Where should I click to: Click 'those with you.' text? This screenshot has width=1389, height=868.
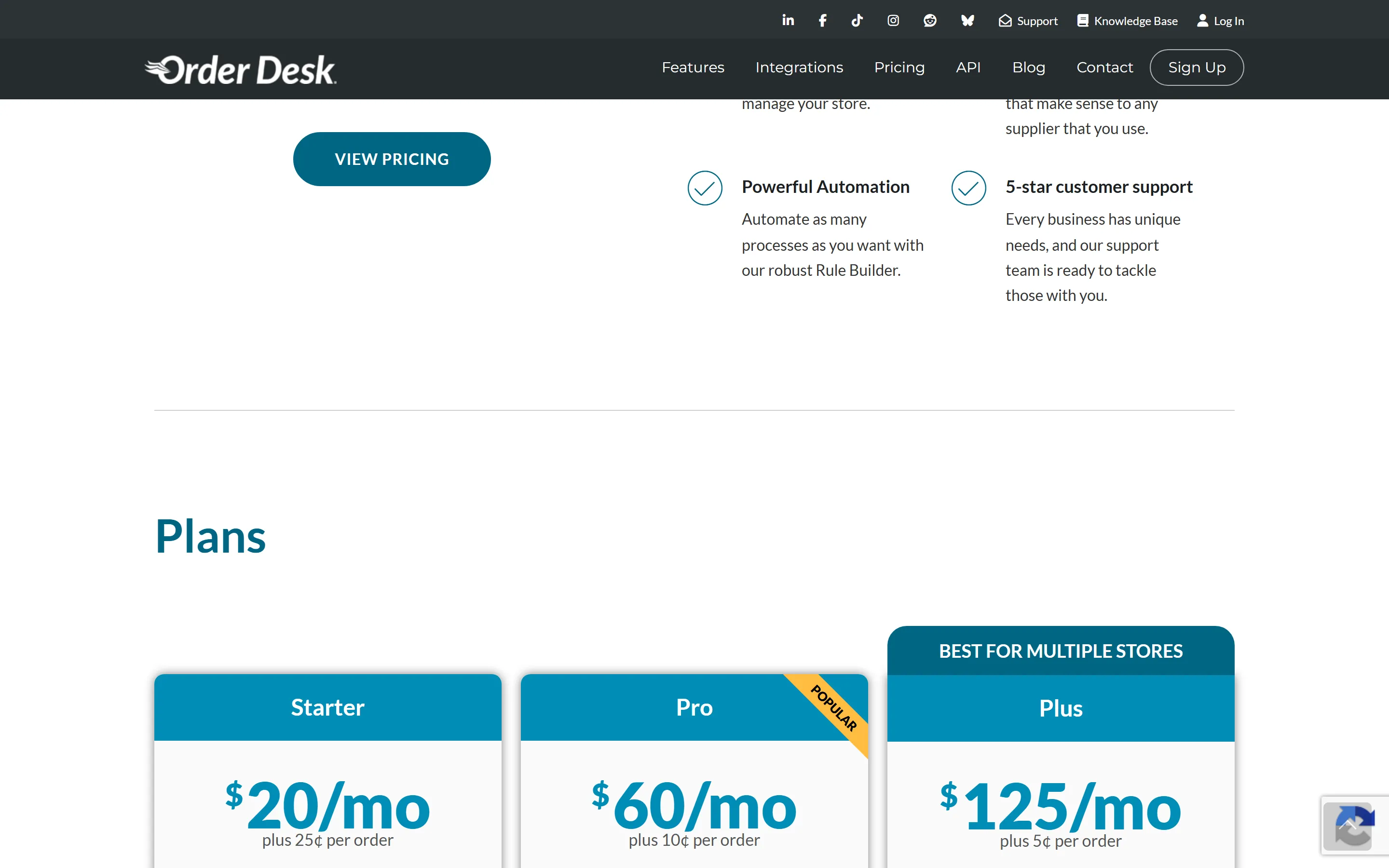tap(1056, 295)
